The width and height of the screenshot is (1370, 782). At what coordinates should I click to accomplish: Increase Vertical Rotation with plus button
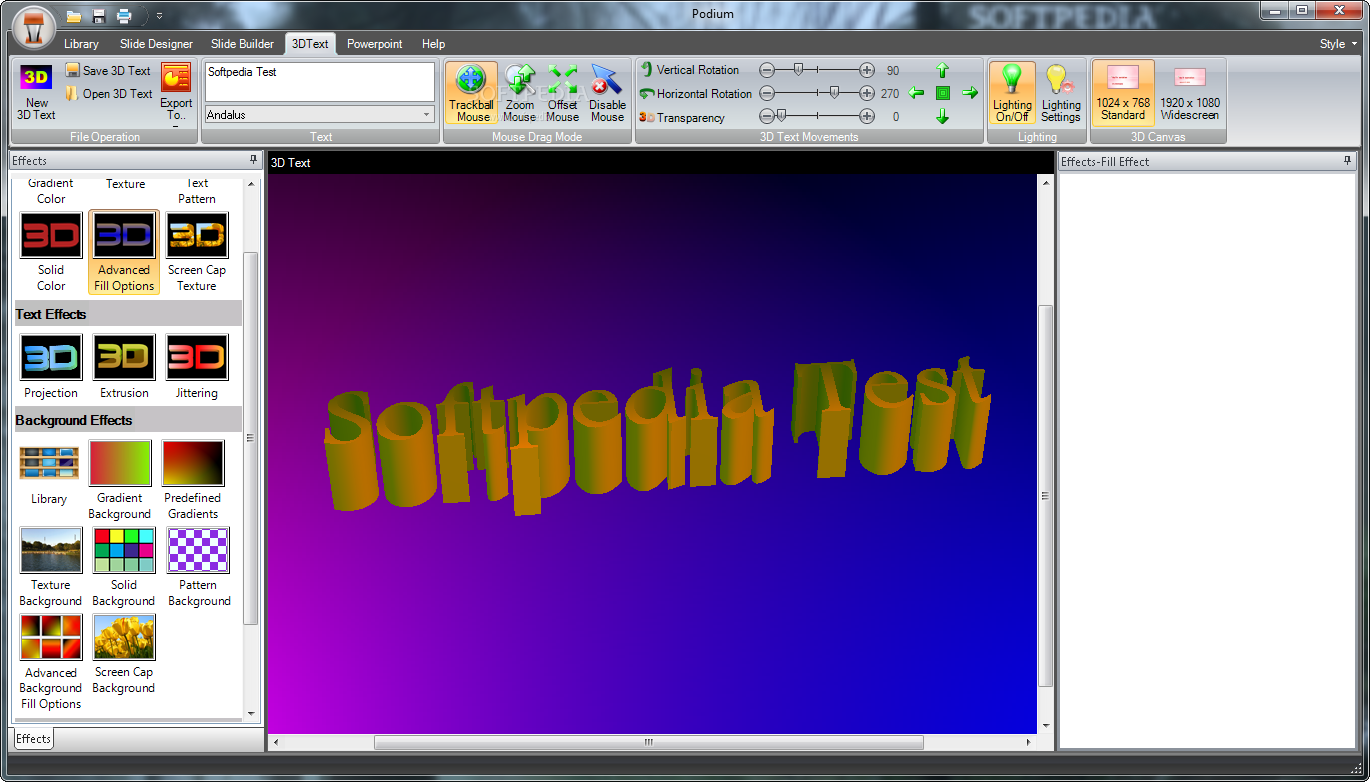coord(867,70)
